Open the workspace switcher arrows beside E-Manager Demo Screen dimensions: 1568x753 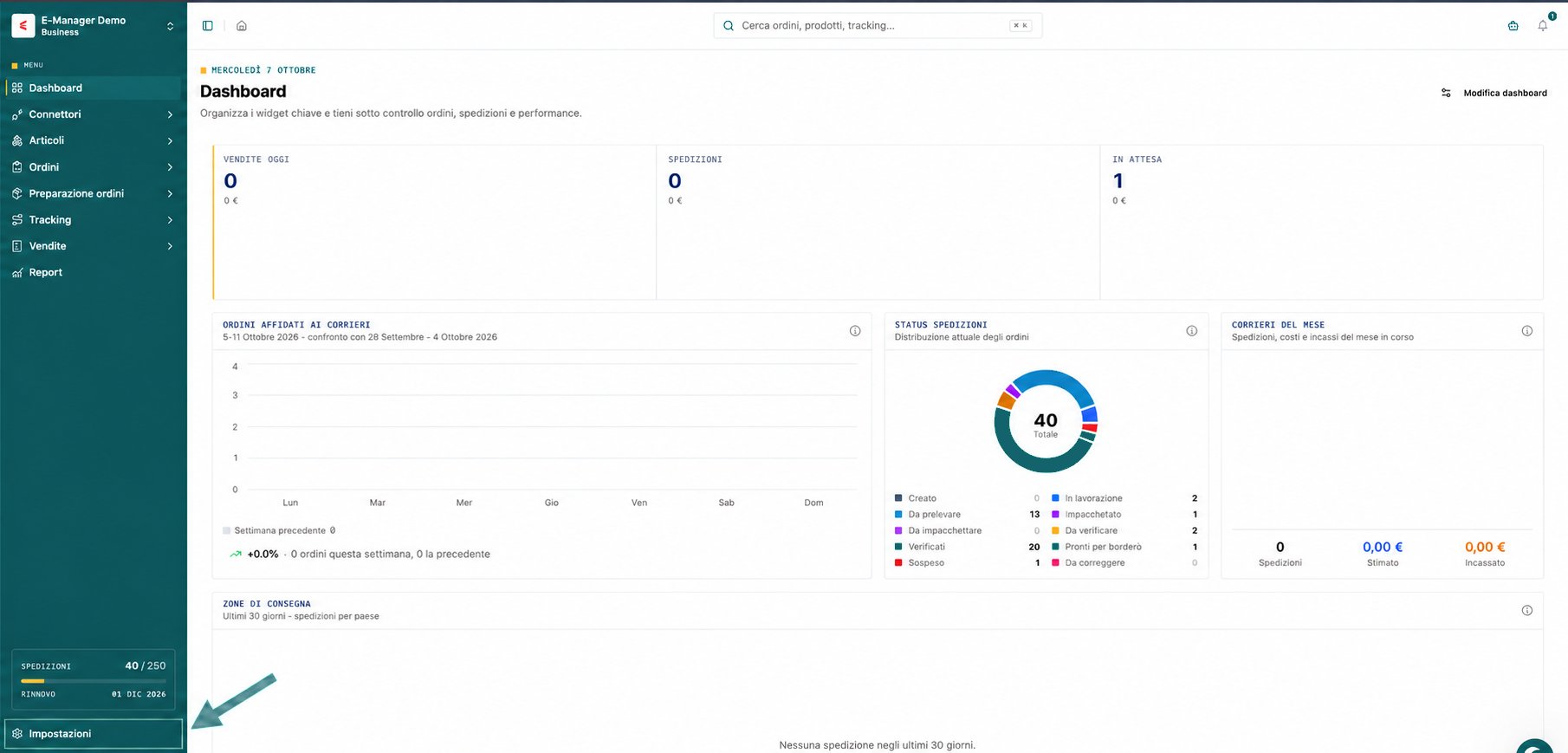click(x=170, y=26)
